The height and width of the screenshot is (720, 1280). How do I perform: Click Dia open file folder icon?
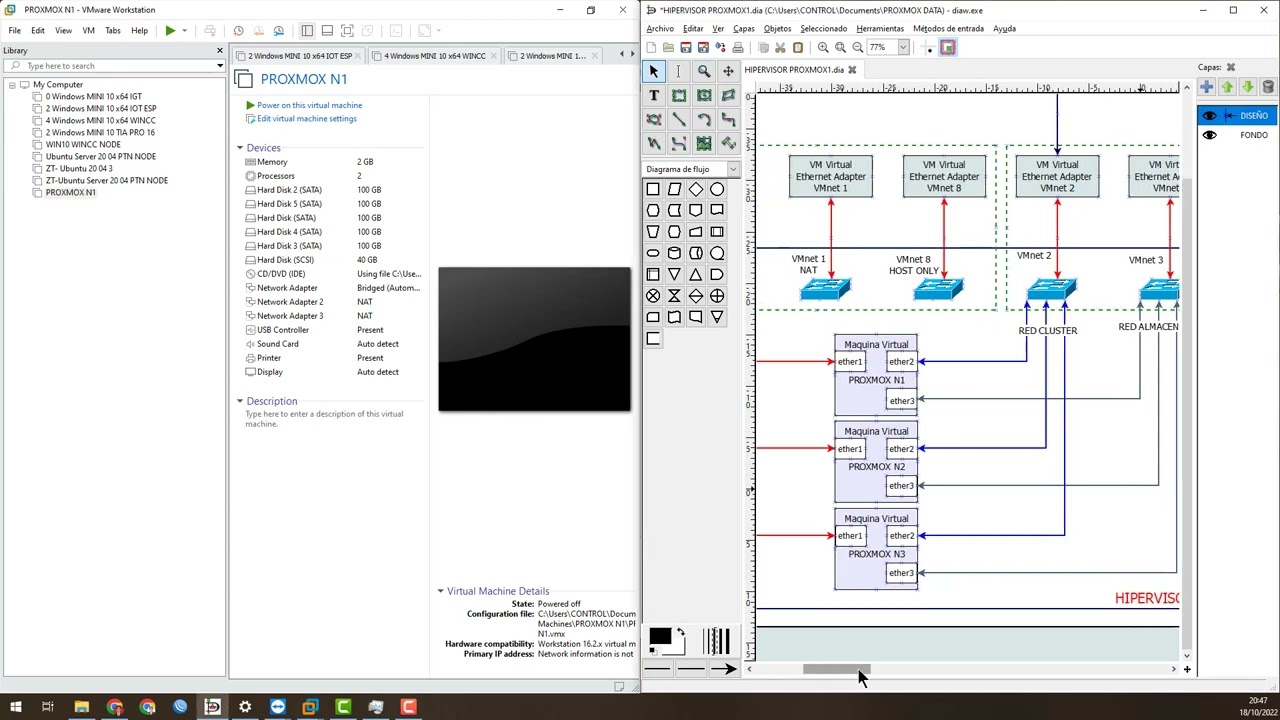668,47
